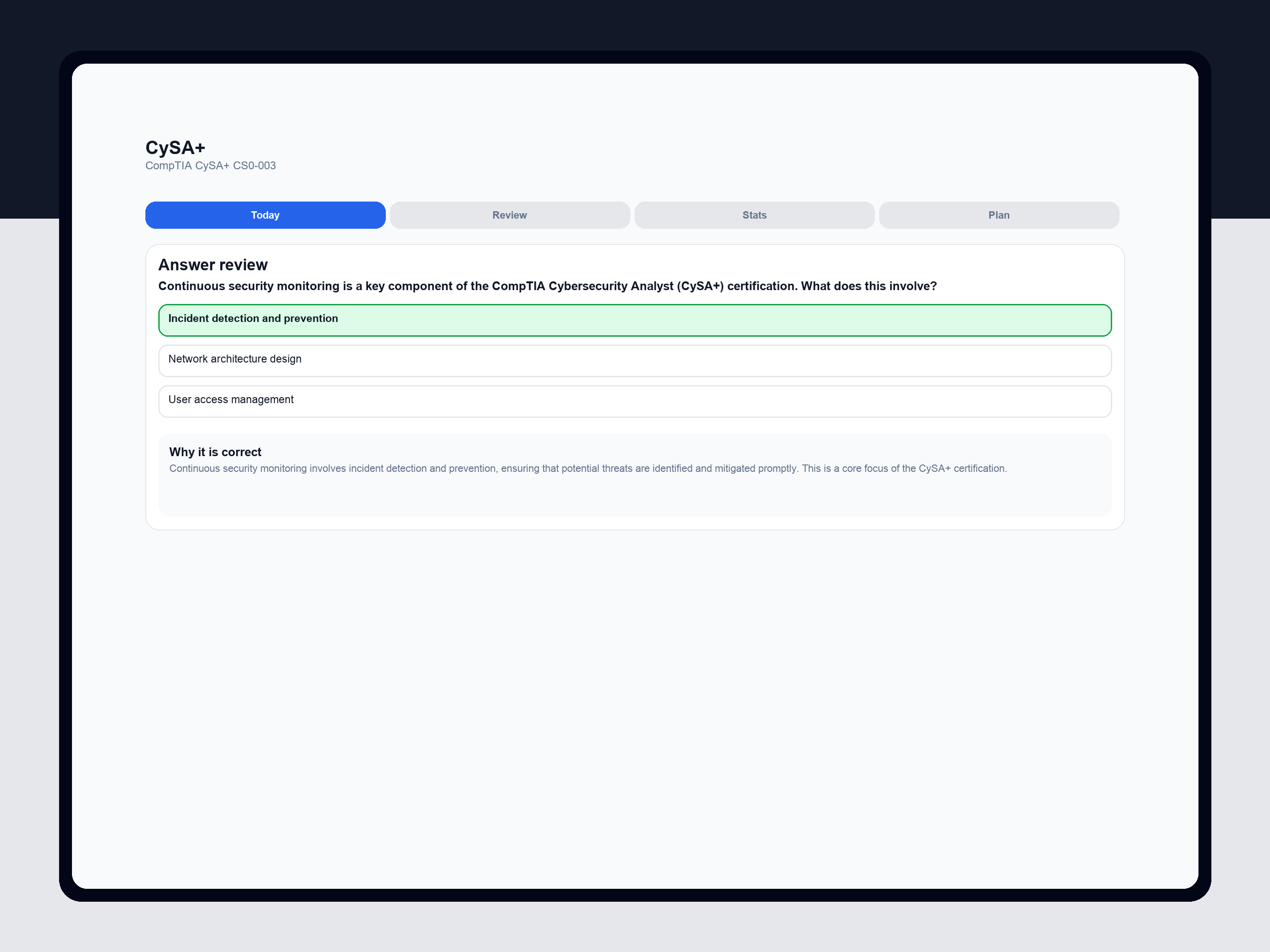Pick 'User access management' answer option
This screenshot has width=1270, height=952.
point(635,401)
